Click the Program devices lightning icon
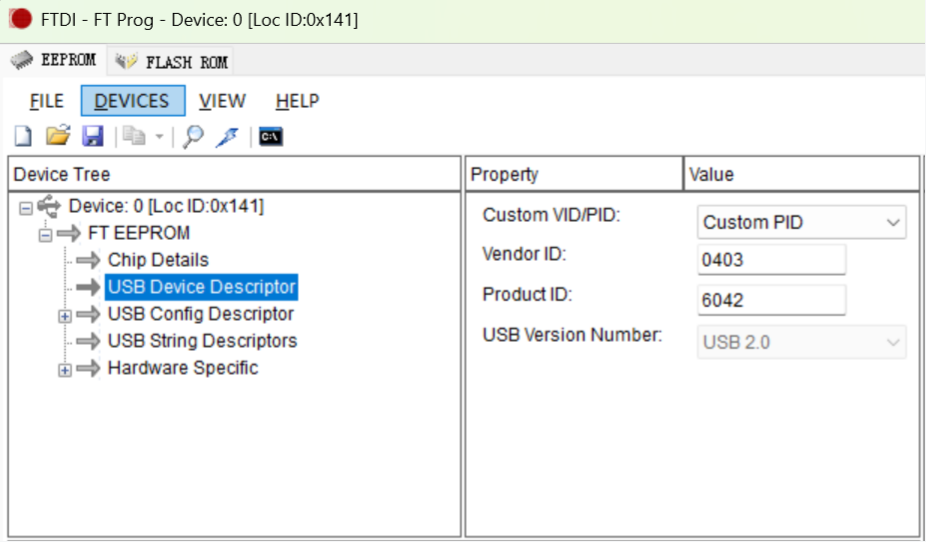The width and height of the screenshot is (926, 542). pyautogui.click(x=227, y=137)
